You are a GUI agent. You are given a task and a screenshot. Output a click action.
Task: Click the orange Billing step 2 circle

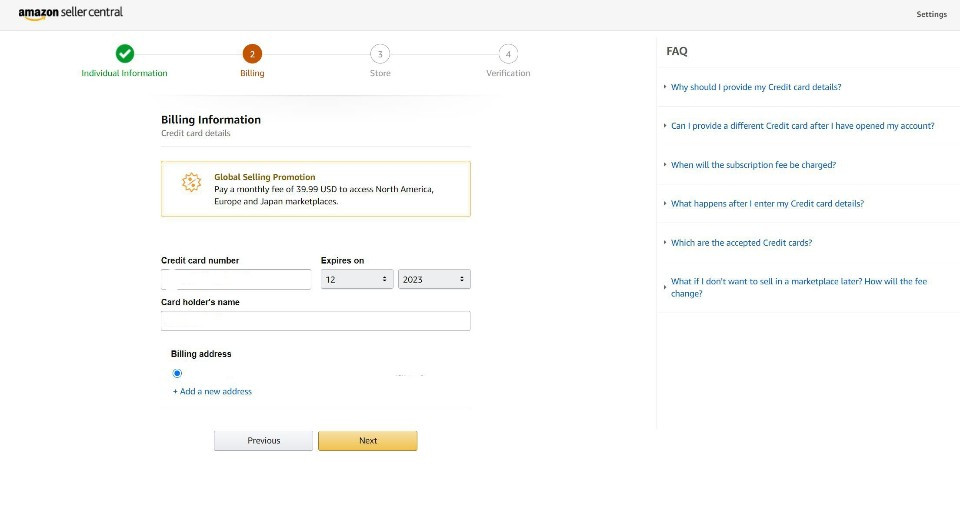[252, 54]
